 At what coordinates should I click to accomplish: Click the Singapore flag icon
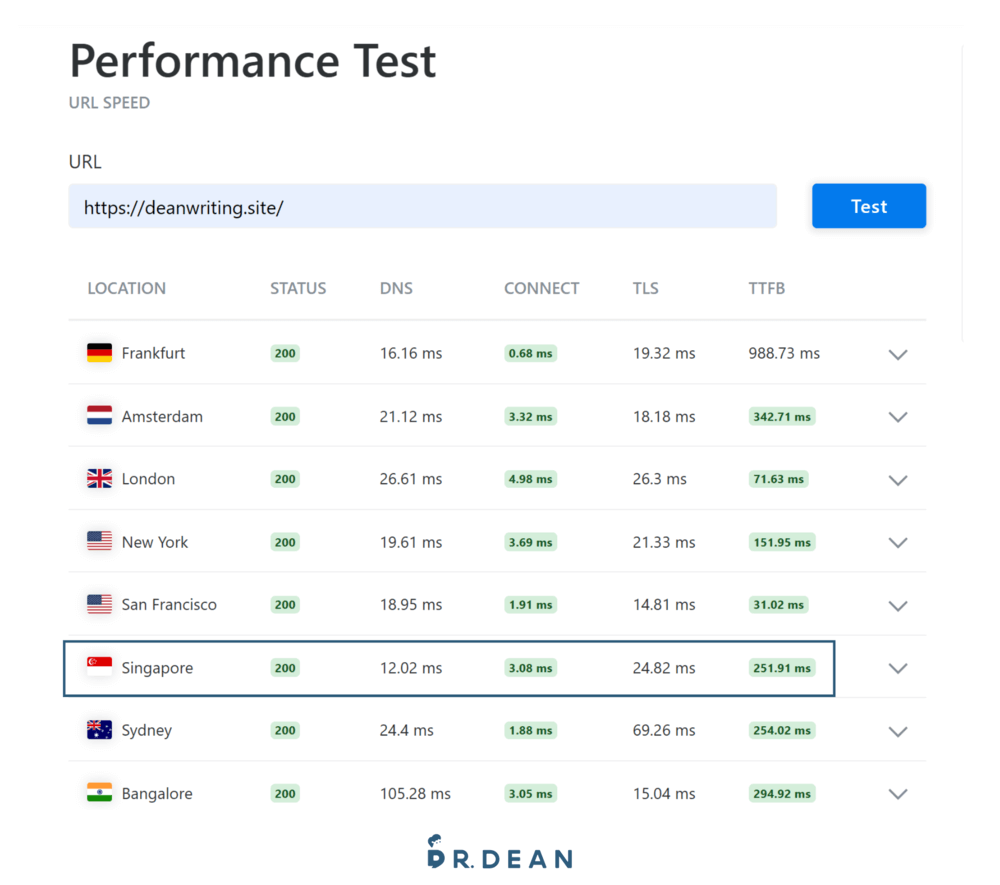click(99, 667)
